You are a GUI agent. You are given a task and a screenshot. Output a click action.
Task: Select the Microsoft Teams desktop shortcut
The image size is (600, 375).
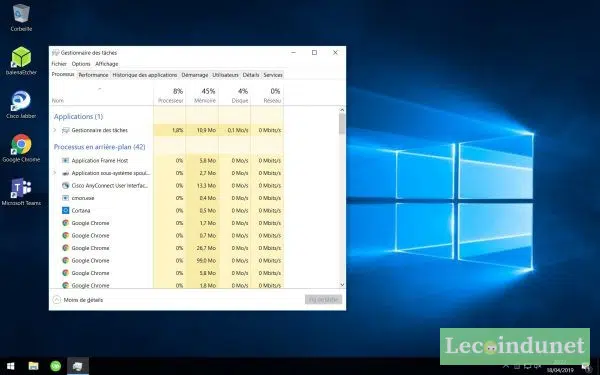pyautogui.click(x=21, y=192)
